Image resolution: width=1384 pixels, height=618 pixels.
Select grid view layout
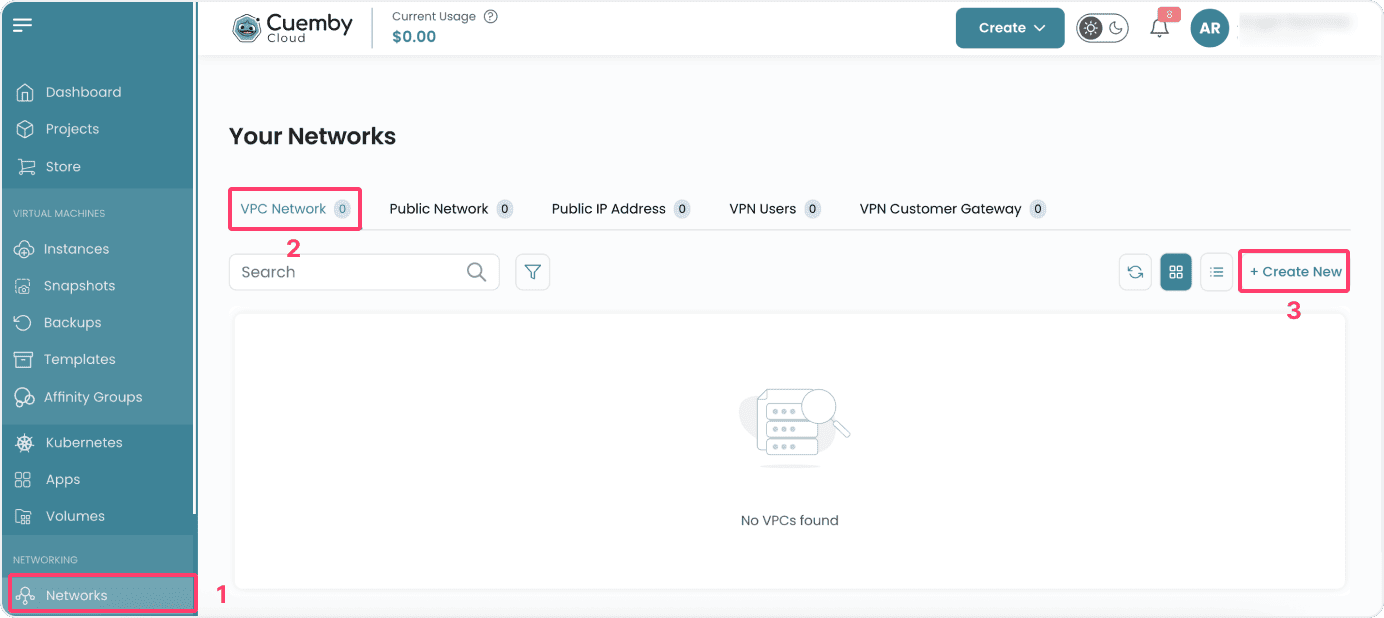1175,271
